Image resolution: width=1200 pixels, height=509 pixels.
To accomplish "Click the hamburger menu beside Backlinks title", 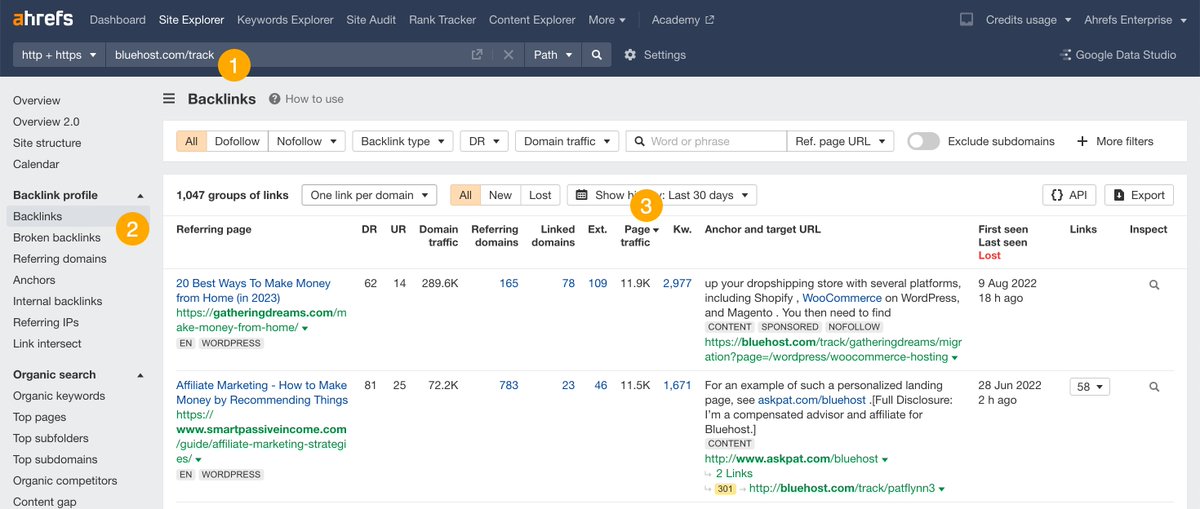I will click(170, 99).
